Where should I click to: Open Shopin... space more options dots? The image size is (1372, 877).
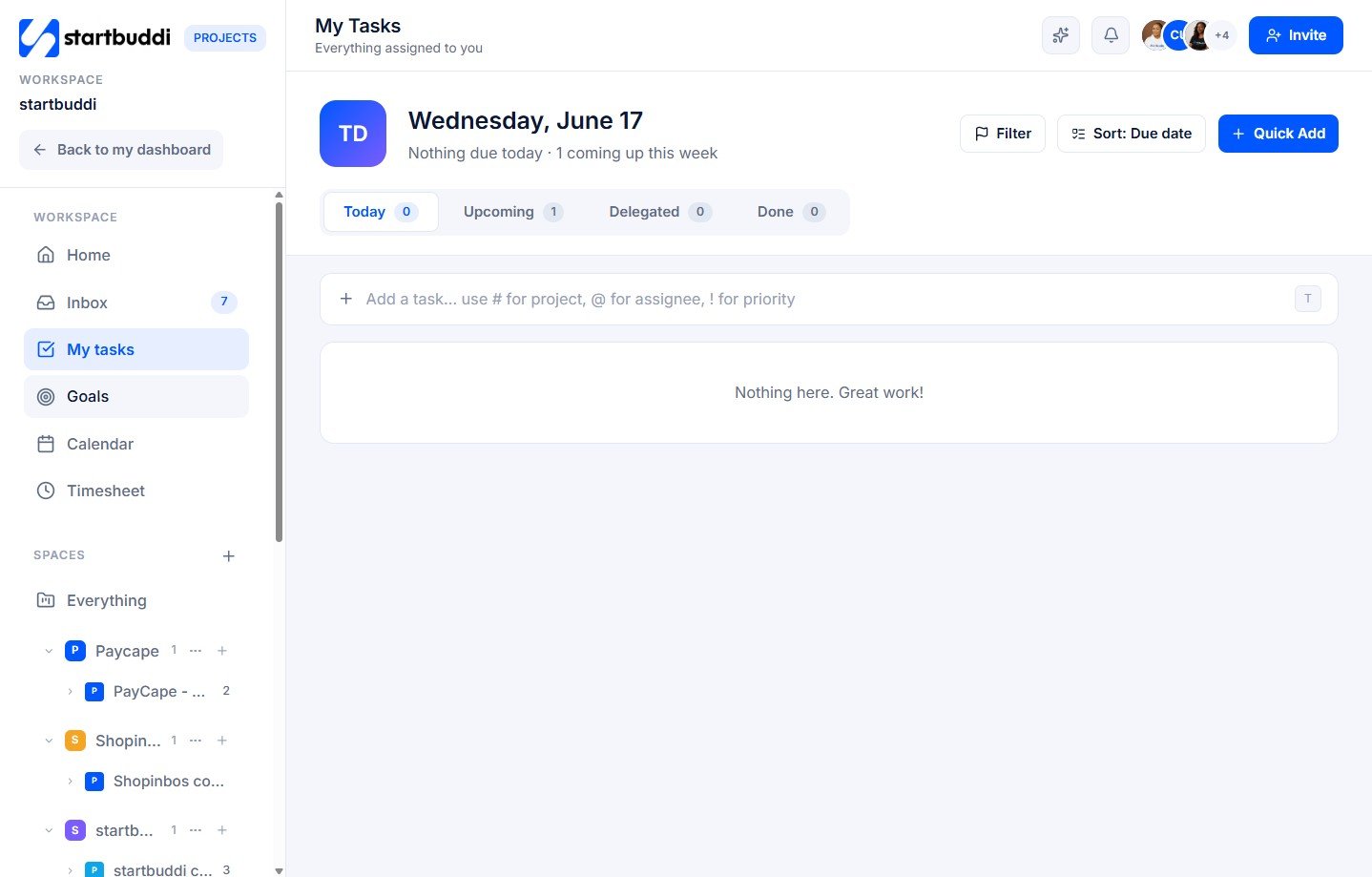[196, 741]
